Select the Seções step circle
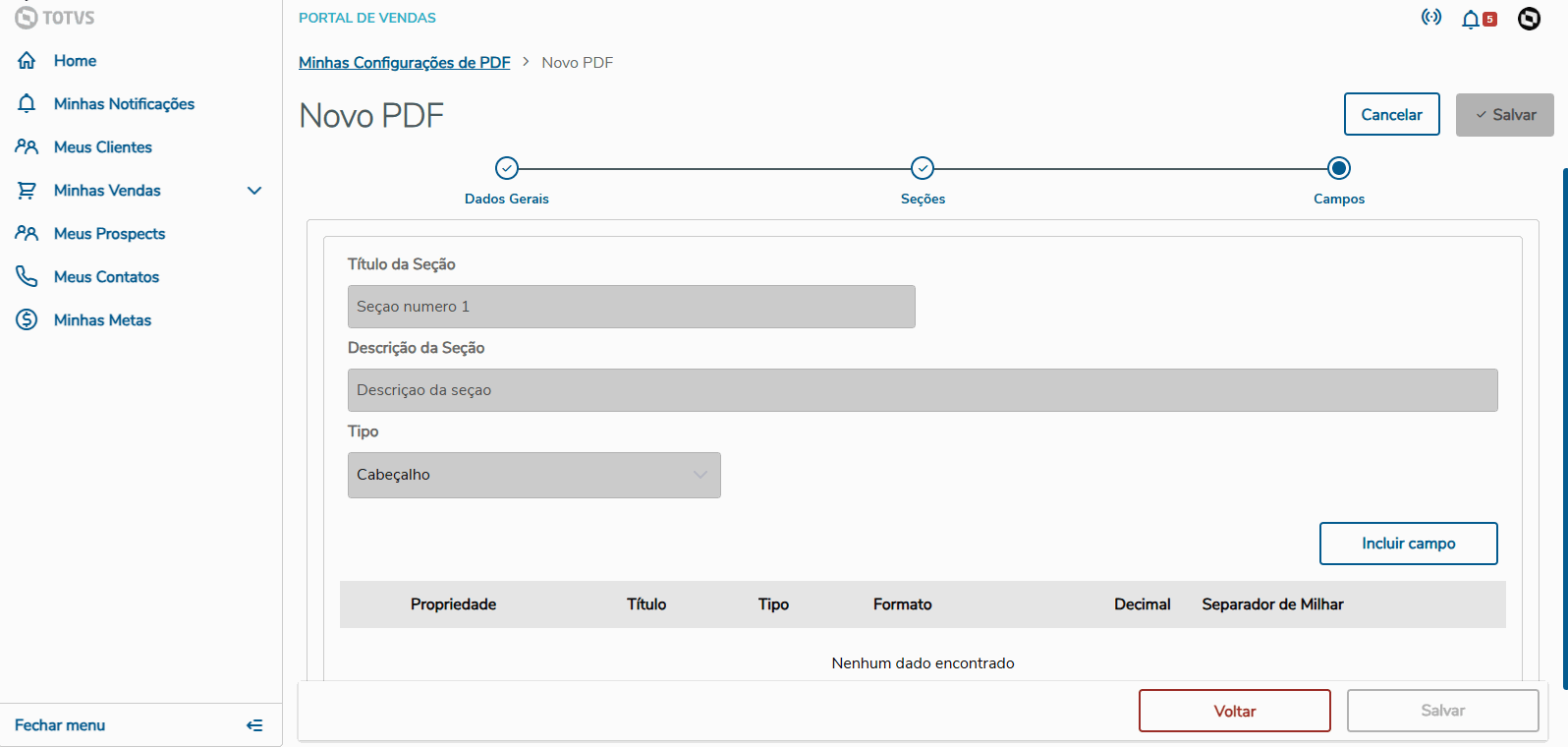1568x747 pixels. 923,169
